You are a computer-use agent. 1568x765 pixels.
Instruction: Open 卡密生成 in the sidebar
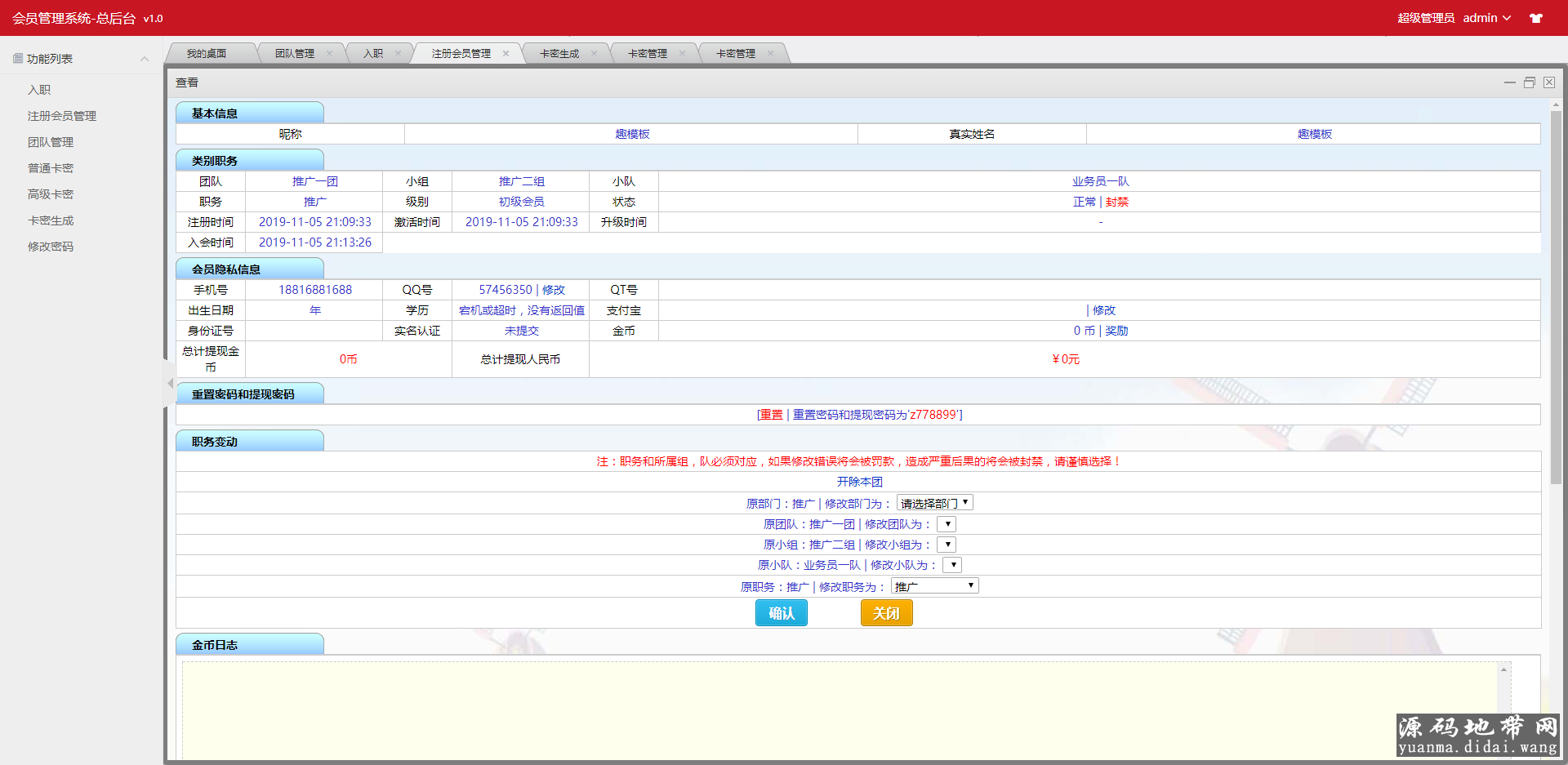coord(51,220)
